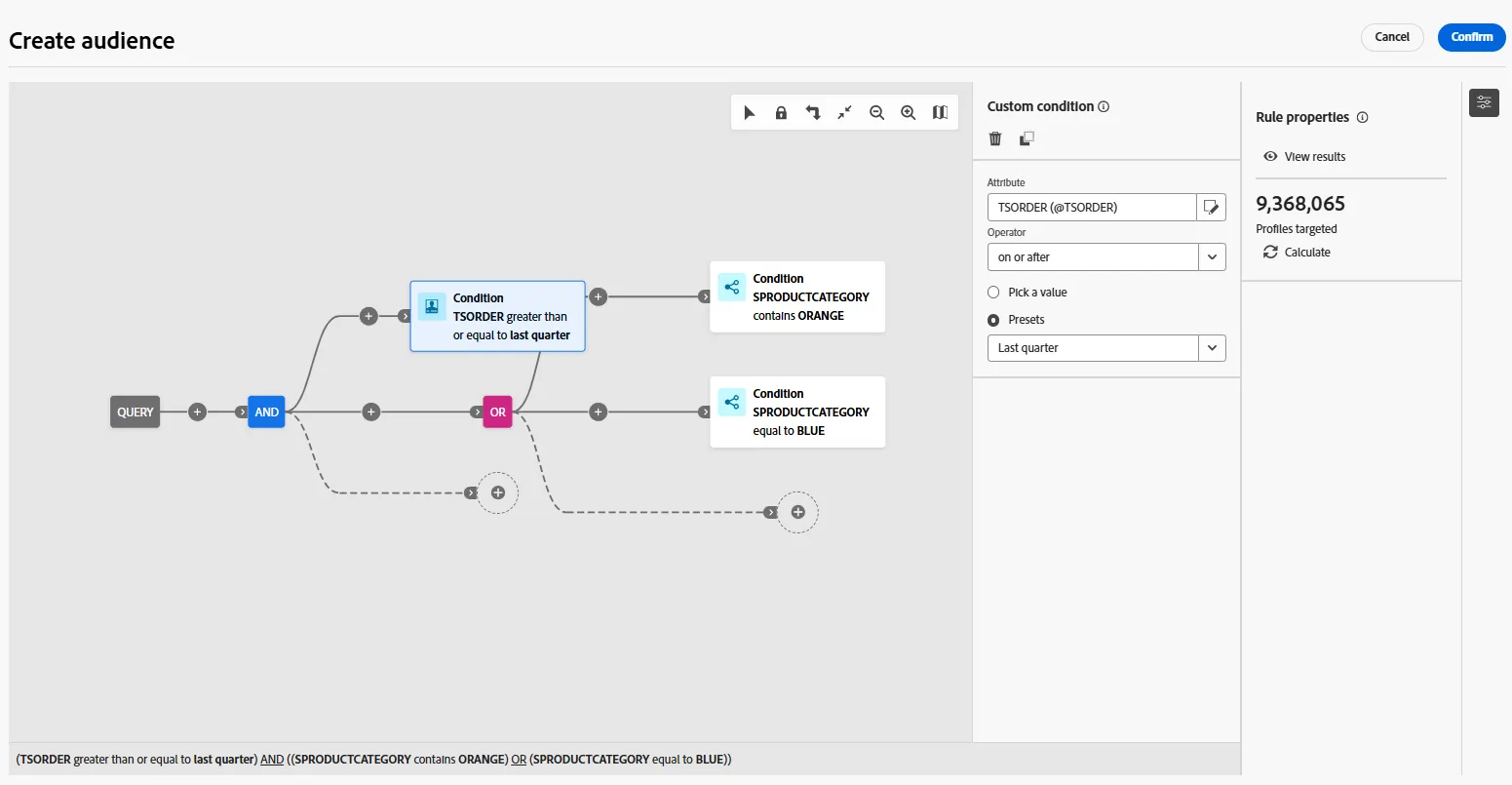The height and width of the screenshot is (785, 1512).
Task: Select the SPRODUCTCATEGORY contains ORANGE condition
Action: point(797,296)
